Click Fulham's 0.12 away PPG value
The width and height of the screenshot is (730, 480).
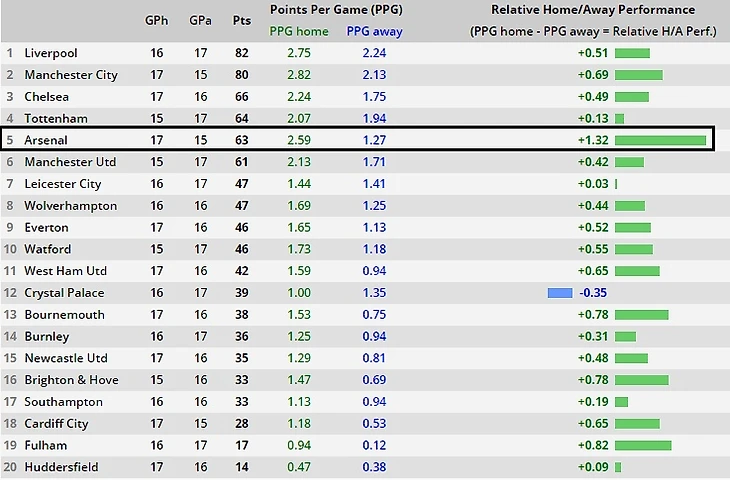pyautogui.click(x=374, y=446)
